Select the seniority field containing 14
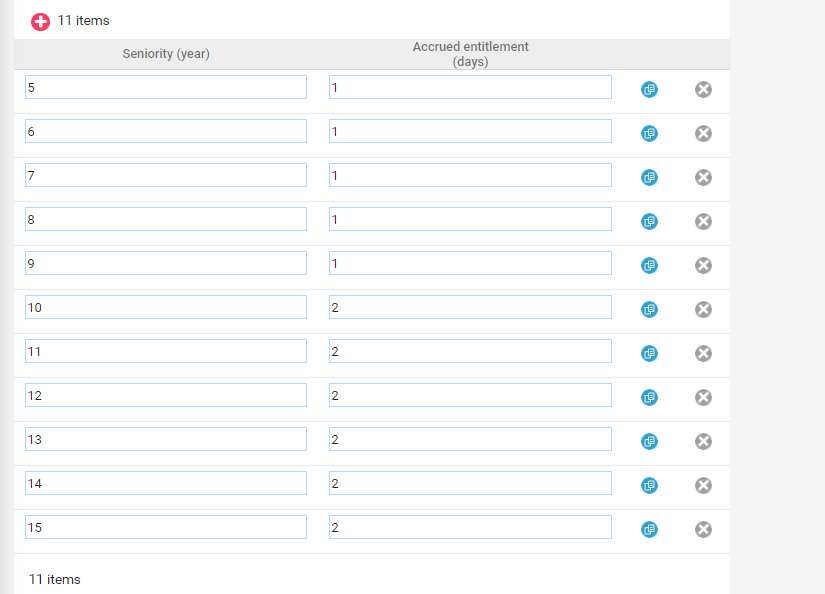 coord(166,483)
